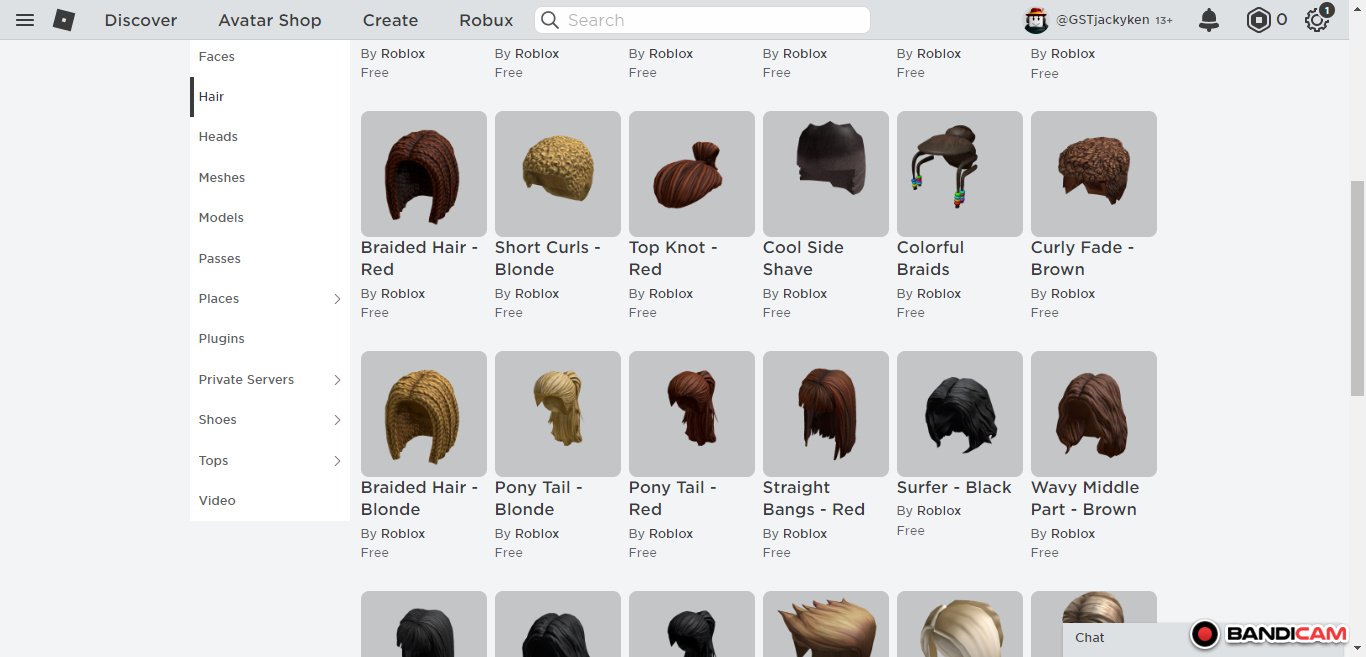Screen dimensions: 1366x657
Task: Select the Top Knot - Red thumbnail
Action: pyautogui.click(x=691, y=174)
